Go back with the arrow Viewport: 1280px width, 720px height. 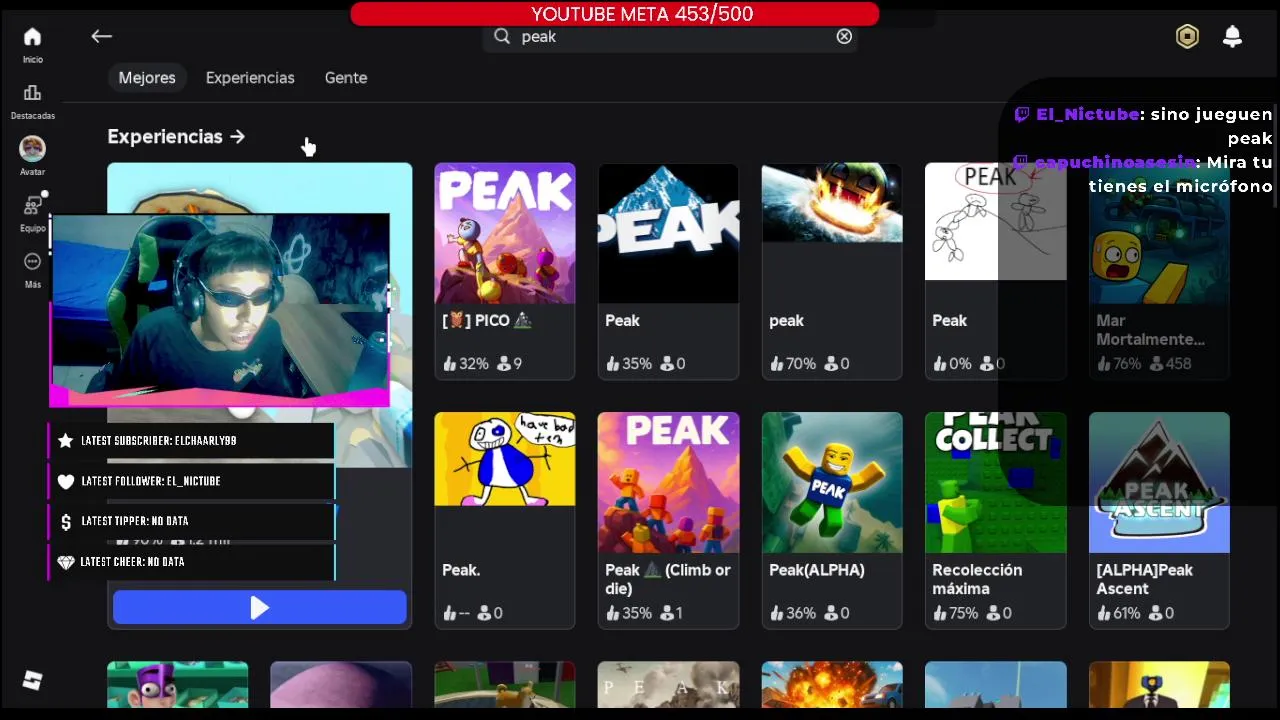(101, 36)
